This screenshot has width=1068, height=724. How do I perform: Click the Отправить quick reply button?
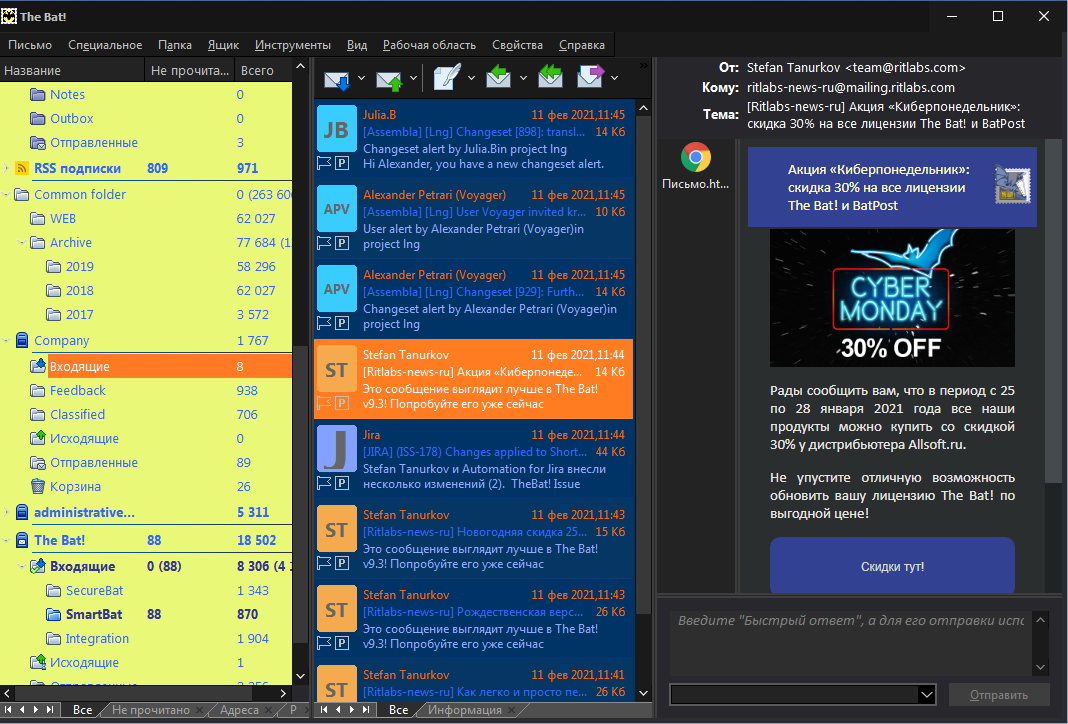[999, 695]
